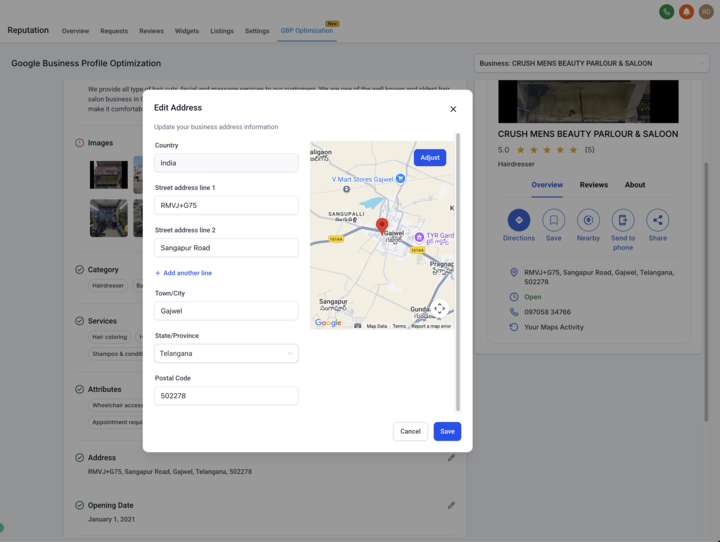Viewport: 720px width, 542px height.
Task: Click the page scrollbar at right edge
Action: tap(706, 292)
